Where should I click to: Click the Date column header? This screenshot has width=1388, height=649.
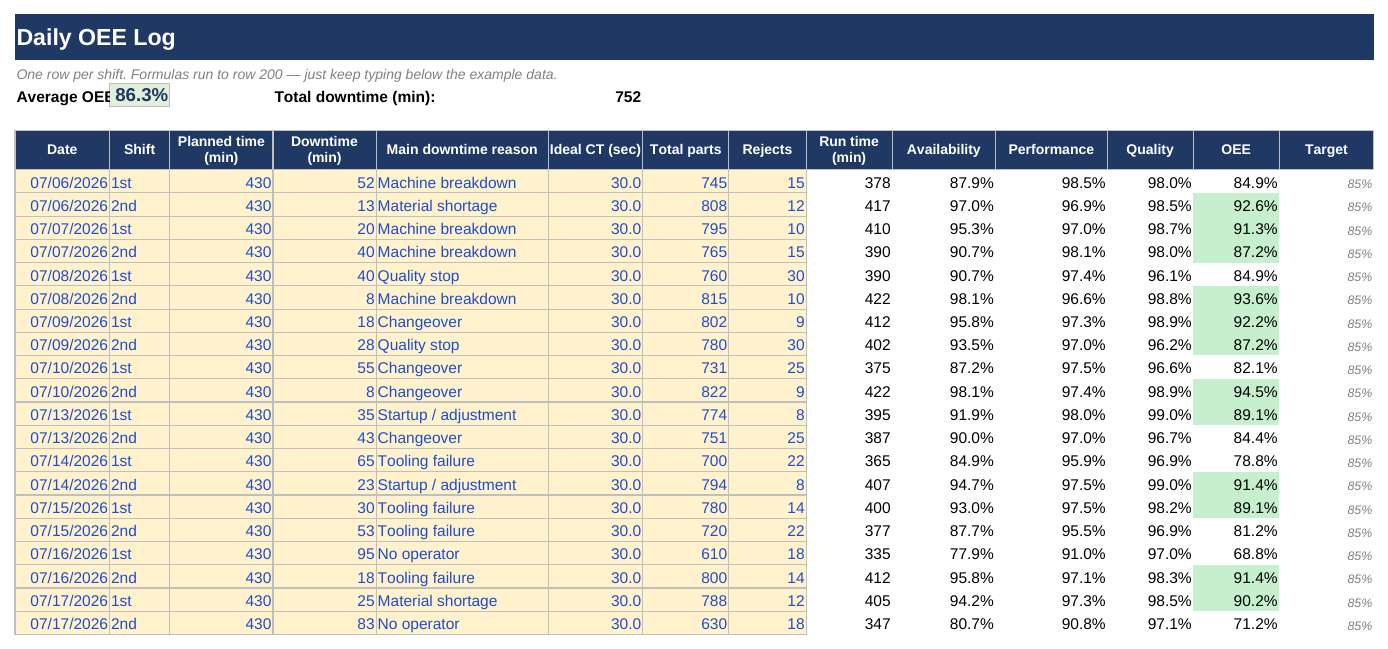coord(62,150)
